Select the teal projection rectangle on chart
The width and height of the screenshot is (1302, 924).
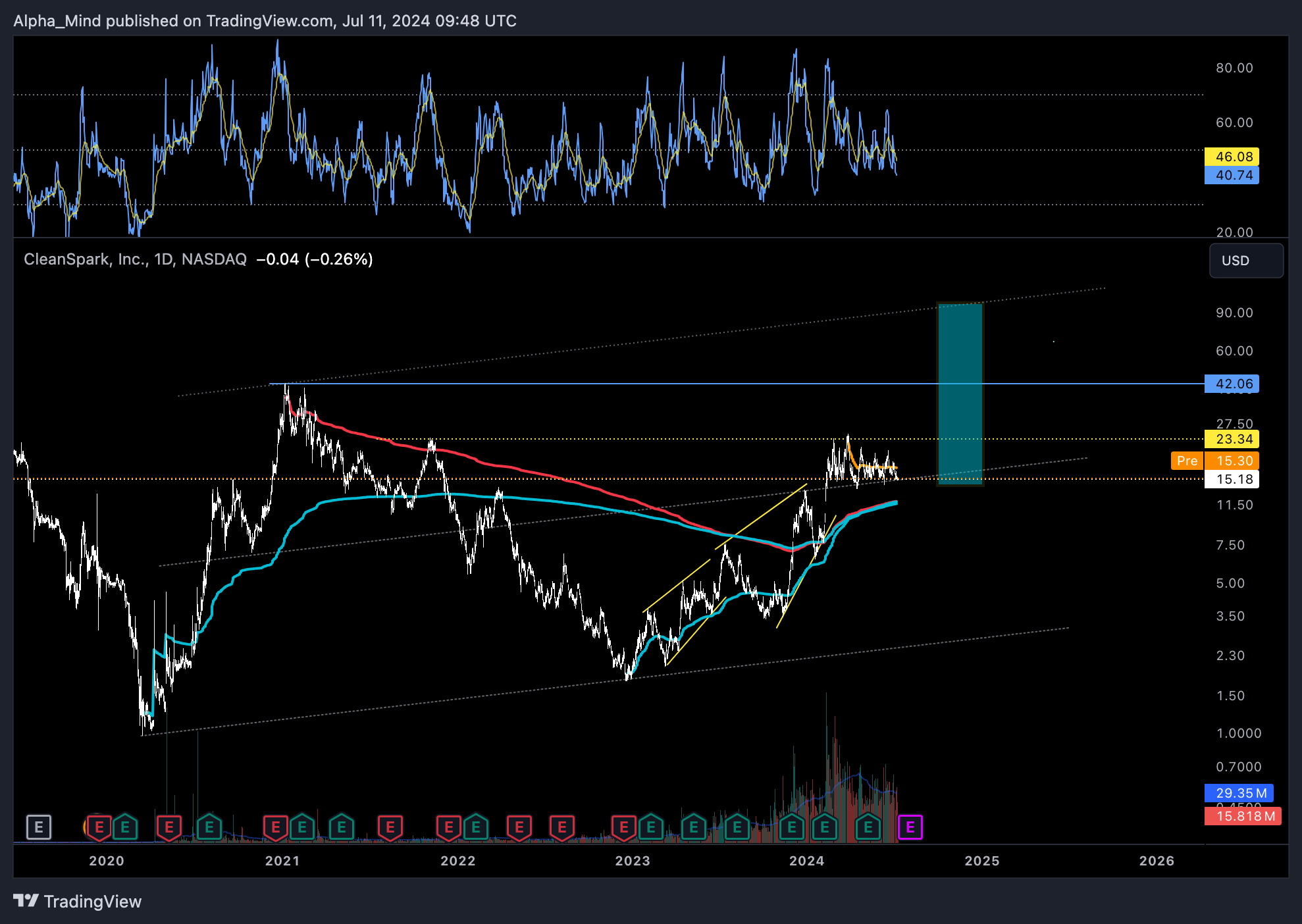(x=960, y=394)
